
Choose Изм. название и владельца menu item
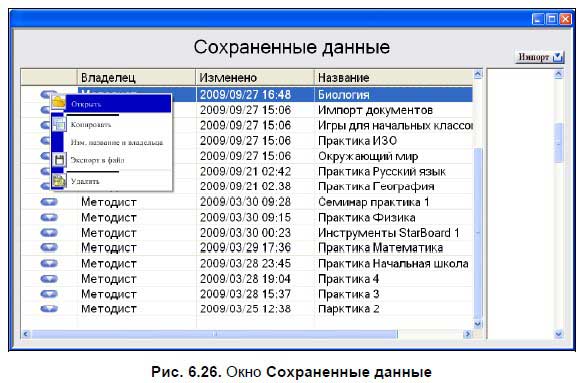117,142
